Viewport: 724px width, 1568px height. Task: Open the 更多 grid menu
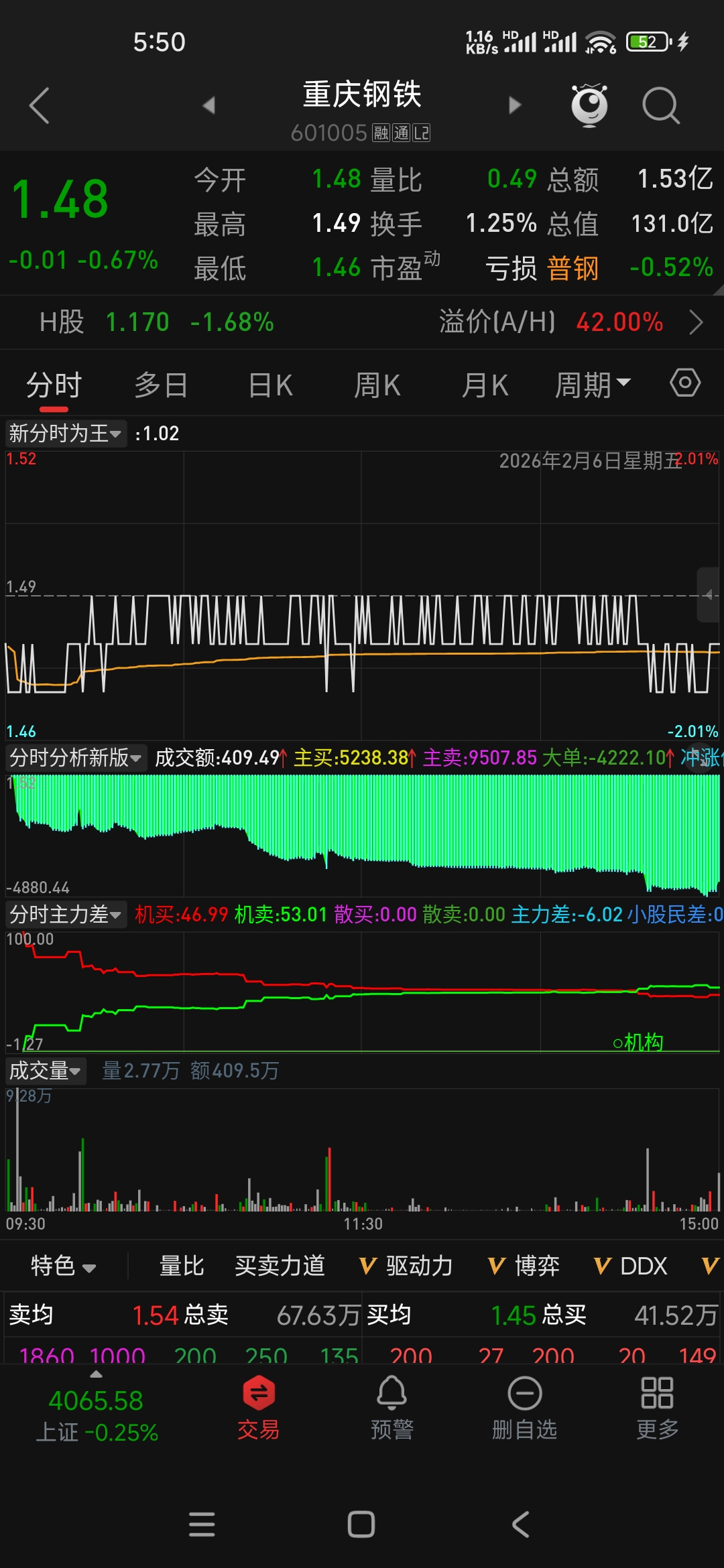coord(657,1407)
